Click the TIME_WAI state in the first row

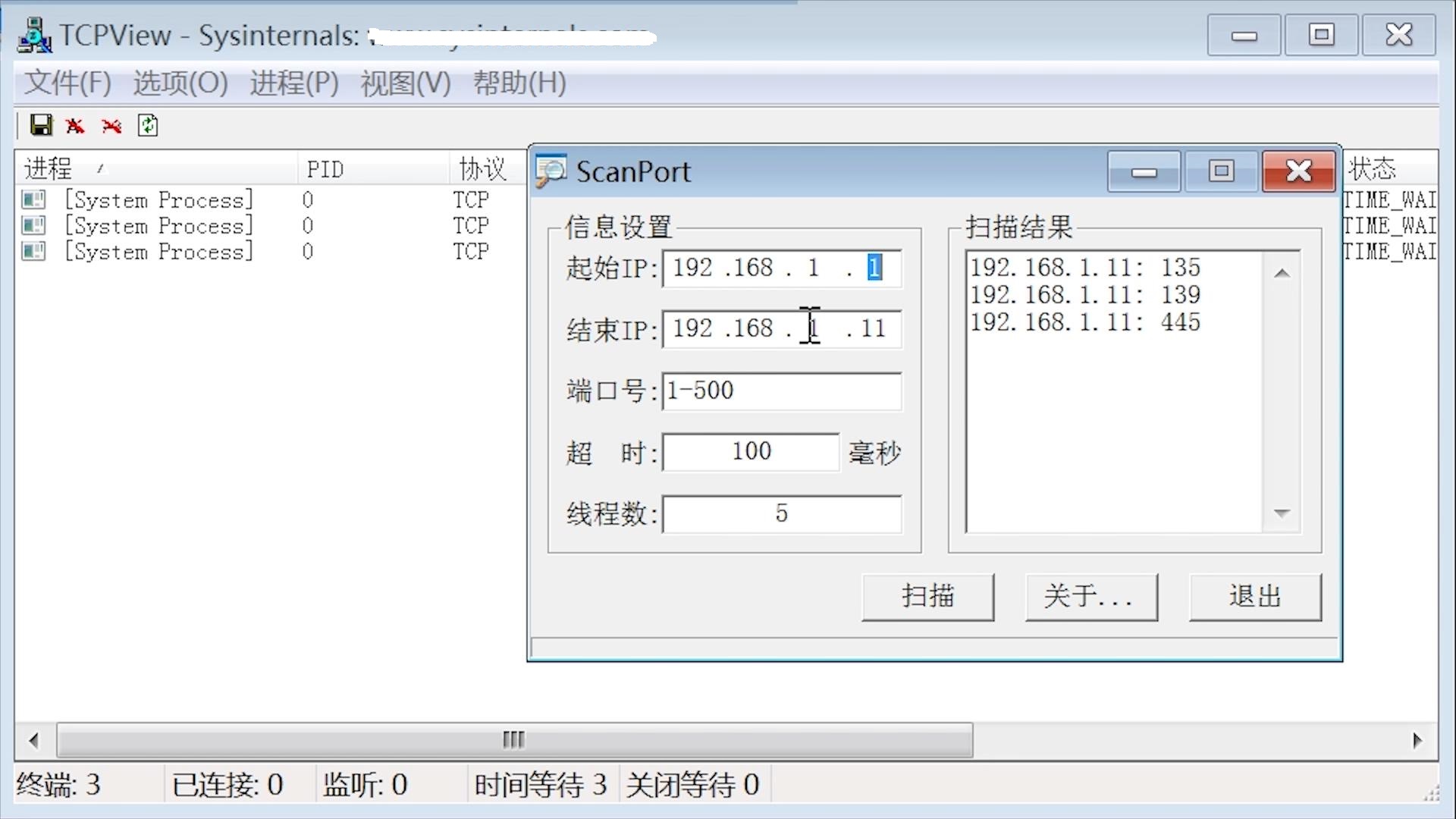(x=1389, y=200)
